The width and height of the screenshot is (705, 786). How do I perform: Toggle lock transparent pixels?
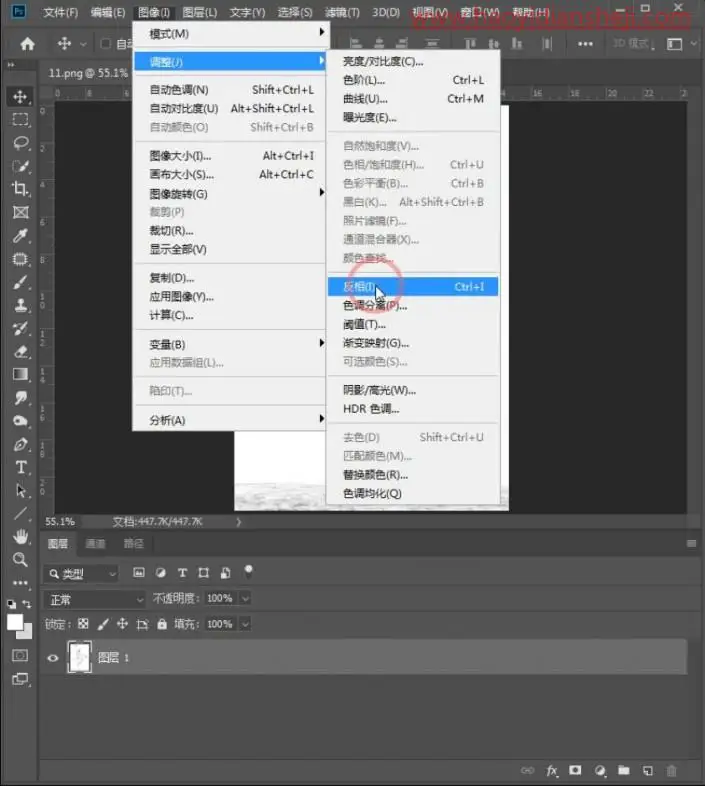(83, 624)
